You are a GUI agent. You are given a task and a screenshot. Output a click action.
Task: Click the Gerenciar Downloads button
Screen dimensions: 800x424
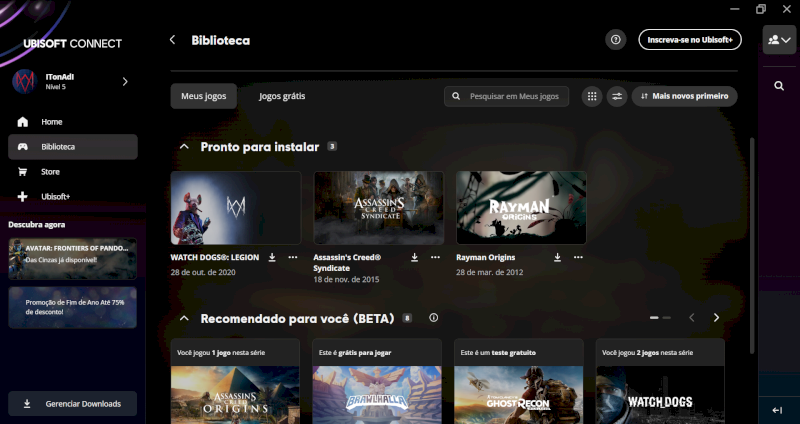click(x=73, y=404)
